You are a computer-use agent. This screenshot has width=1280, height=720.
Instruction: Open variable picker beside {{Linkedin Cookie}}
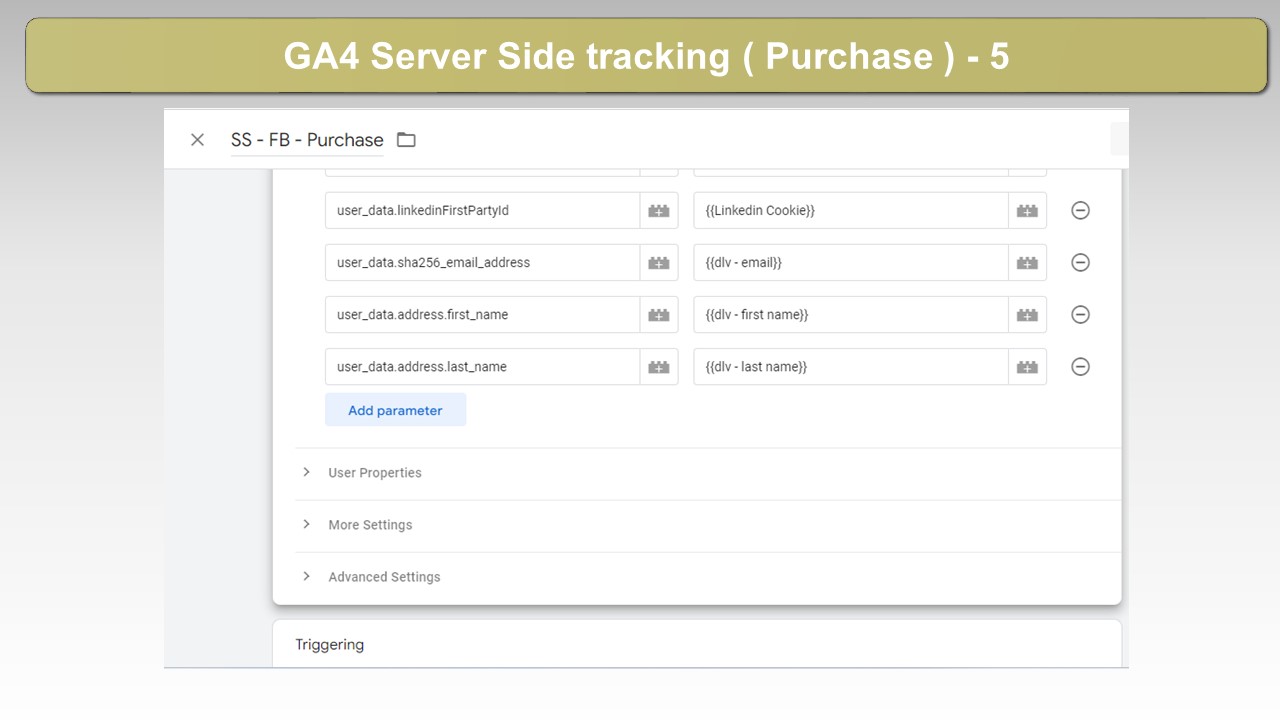1027,211
